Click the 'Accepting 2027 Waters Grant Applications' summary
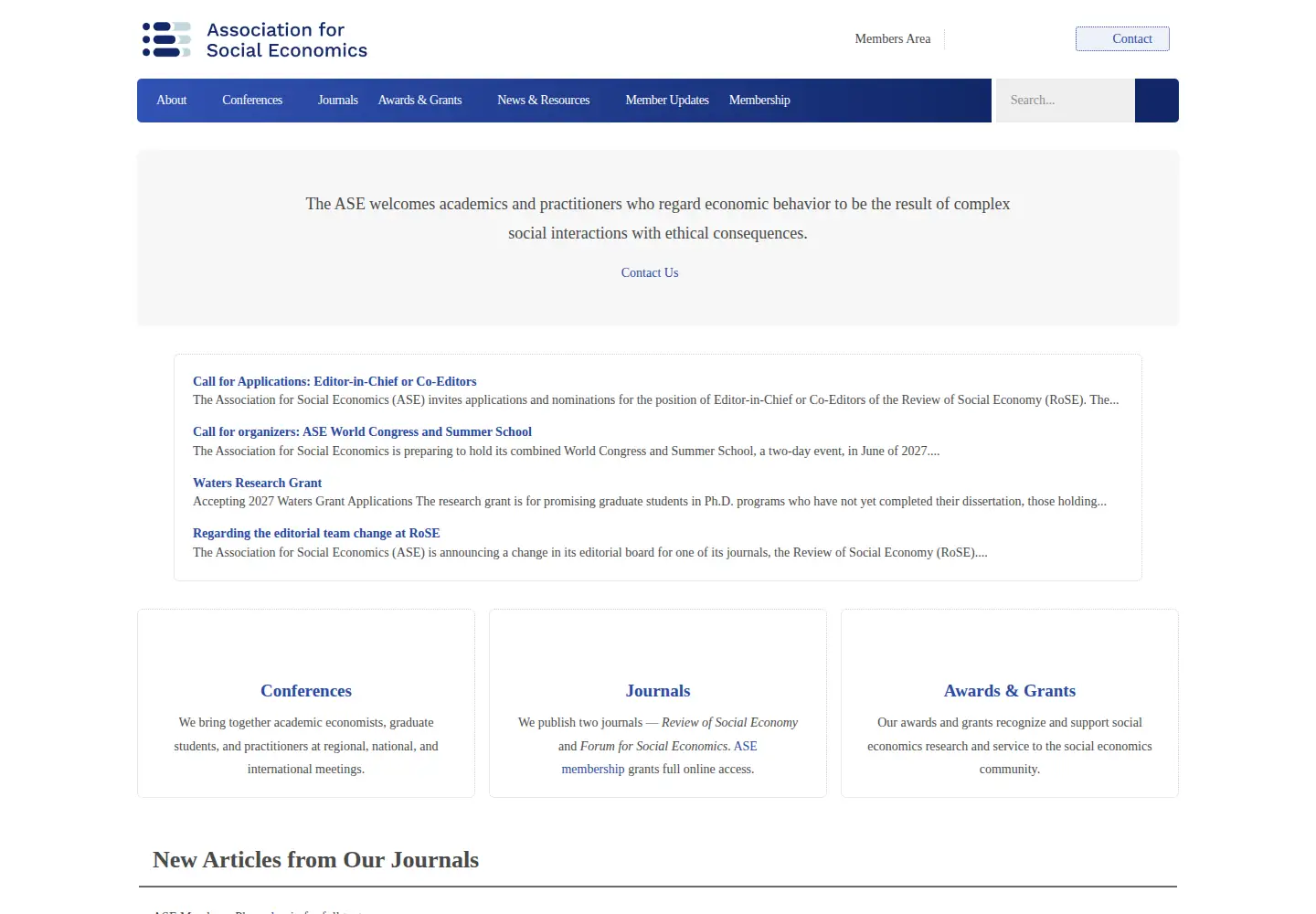 tap(650, 502)
